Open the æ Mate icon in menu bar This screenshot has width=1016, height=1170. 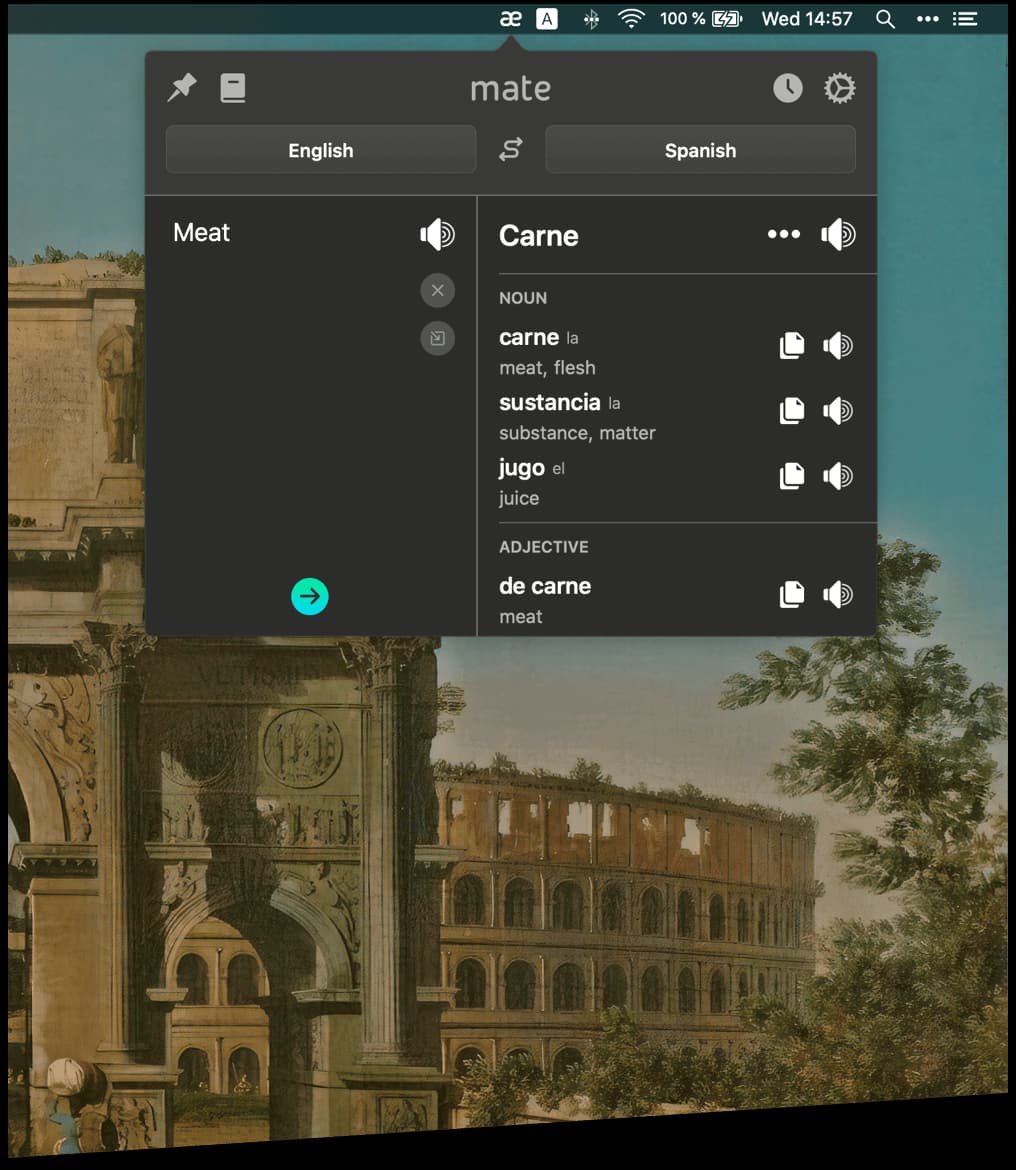pos(510,17)
